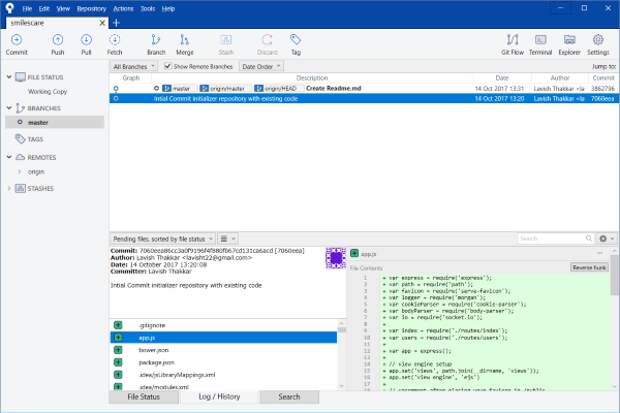Click the added-file icon beside .gitignore
The height and width of the screenshot is (413, 620).
(118, 325)
